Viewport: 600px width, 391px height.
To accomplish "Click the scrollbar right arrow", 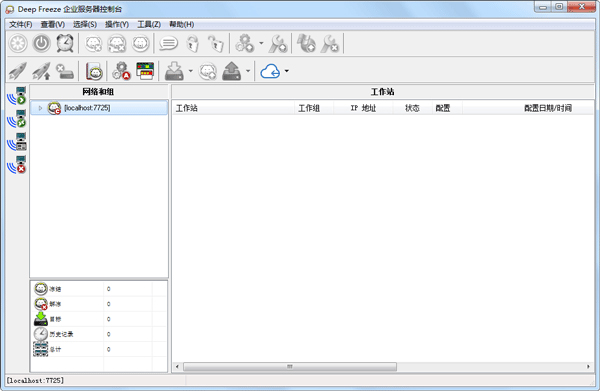I will 589,367.
